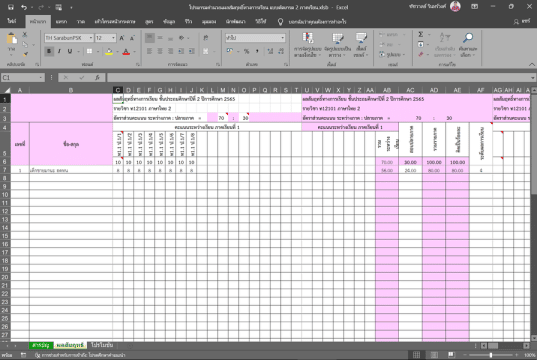
Task: Toggle Bottom Align for cell
Action: [x=170, y=38]
